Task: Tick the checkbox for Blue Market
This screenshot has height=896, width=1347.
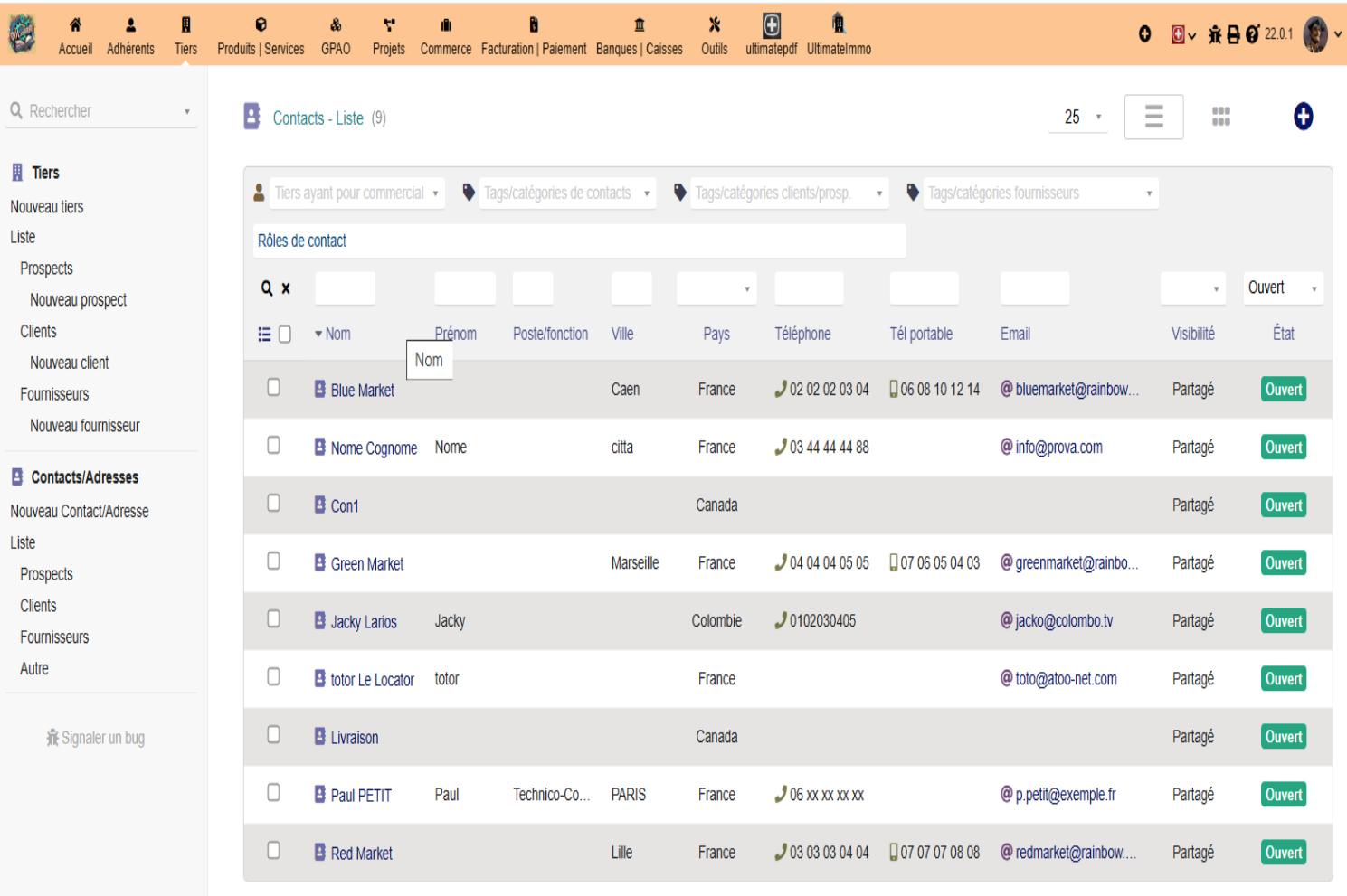Action: click(273, 388)
